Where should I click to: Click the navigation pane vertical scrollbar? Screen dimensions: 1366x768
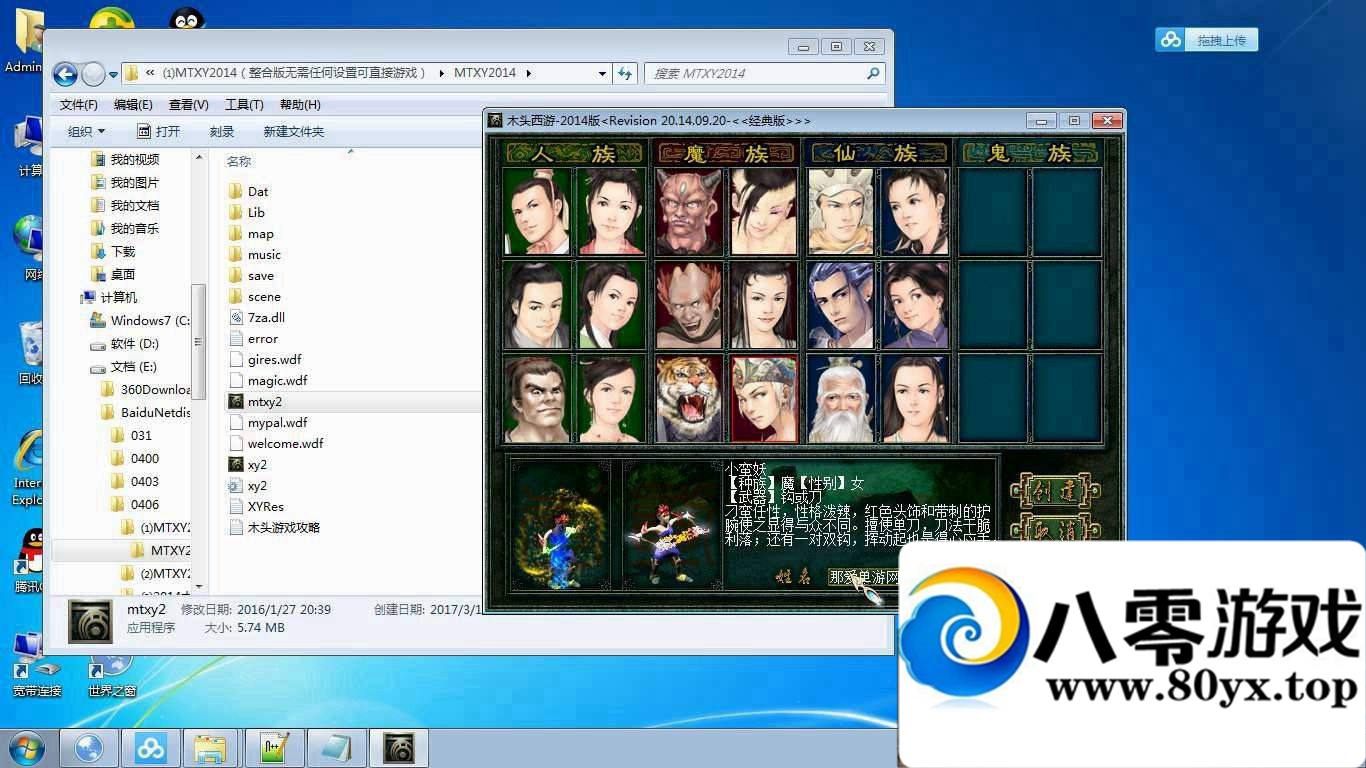pos(199,340)
